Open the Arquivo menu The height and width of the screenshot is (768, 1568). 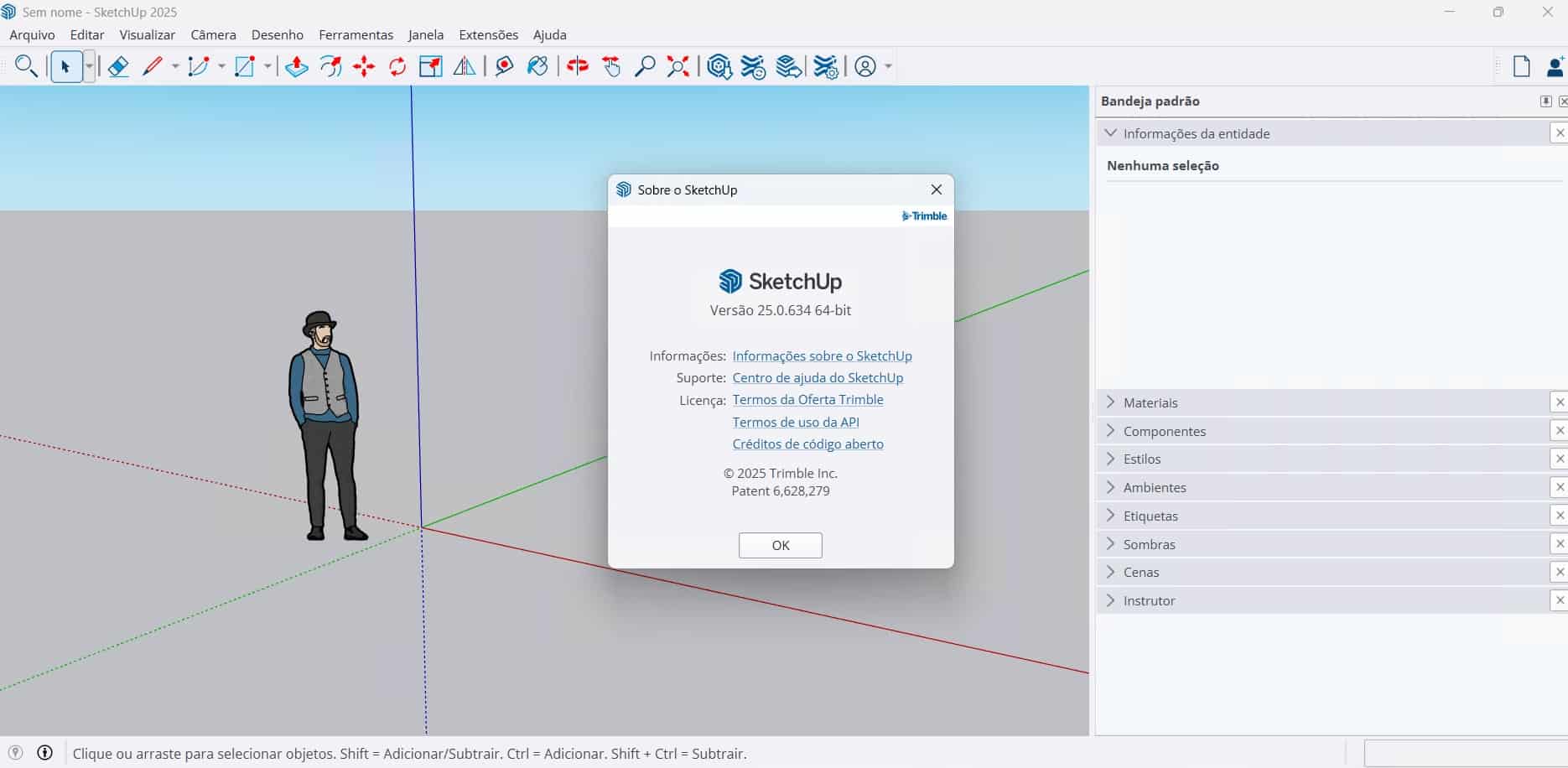pos(32,34)
